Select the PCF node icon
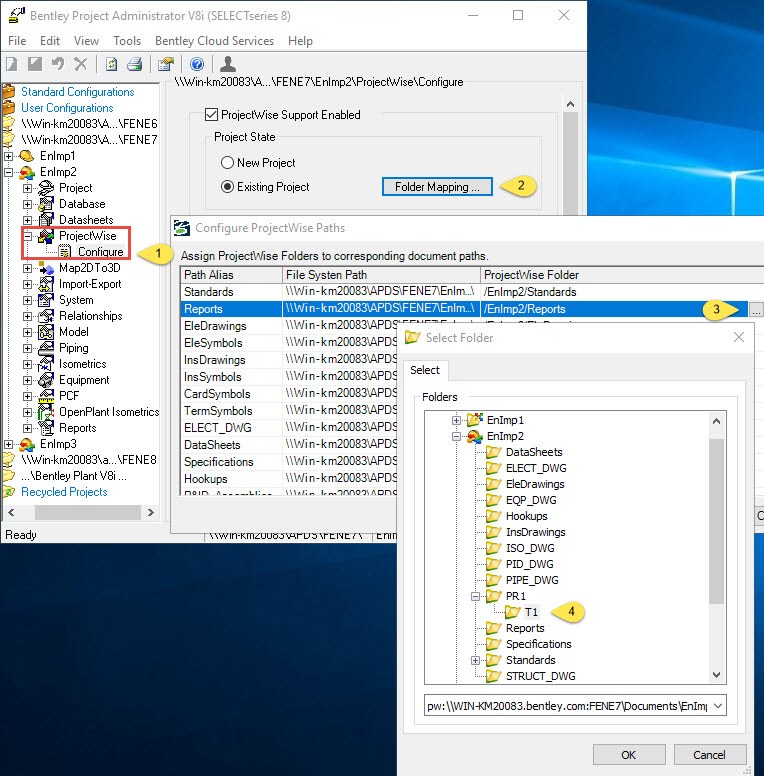Viewport: 764px width, 776px height. point(46,396)
